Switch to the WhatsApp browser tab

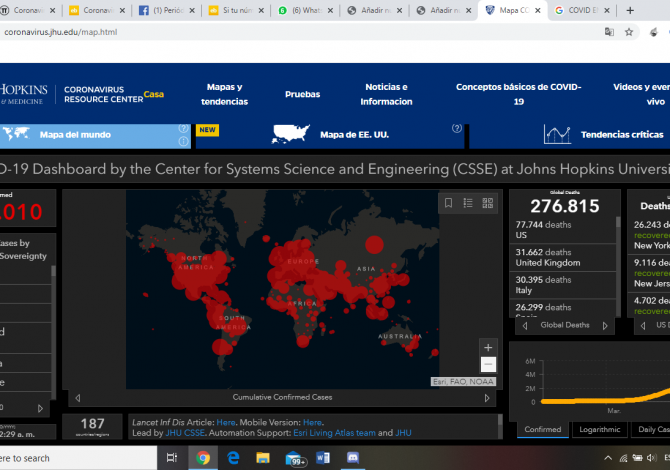(x=305, y=10)
